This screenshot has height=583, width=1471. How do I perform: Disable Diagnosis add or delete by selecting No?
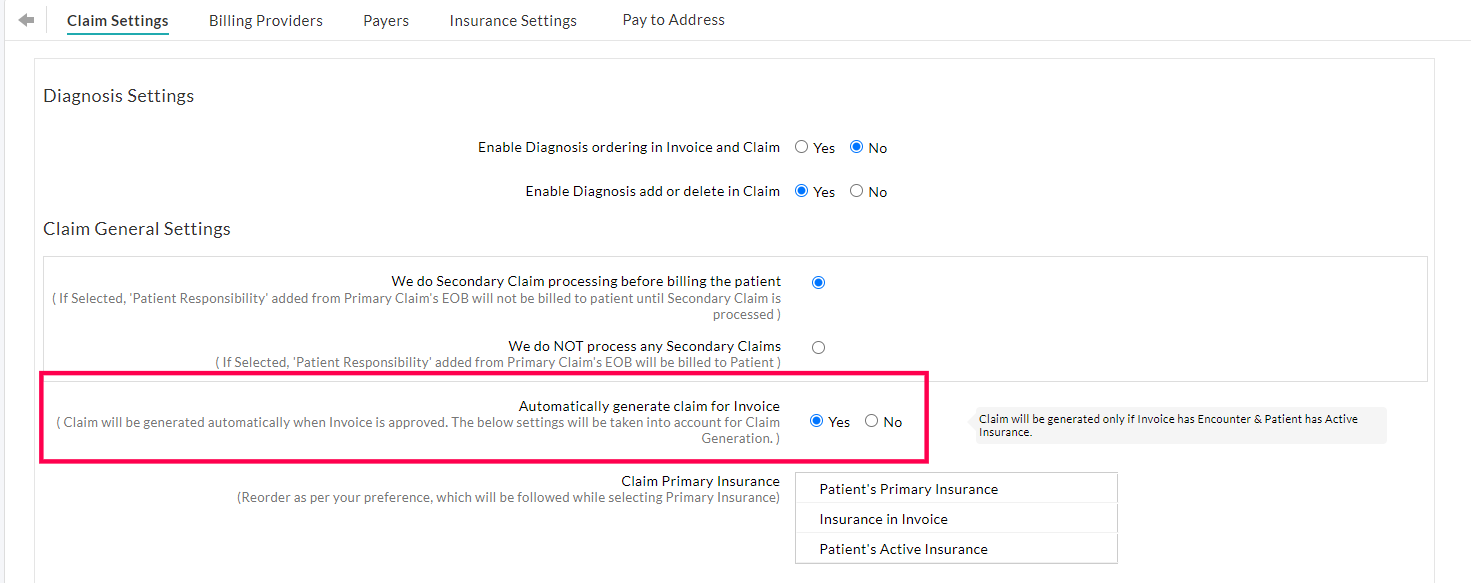(x=856, y=191)
